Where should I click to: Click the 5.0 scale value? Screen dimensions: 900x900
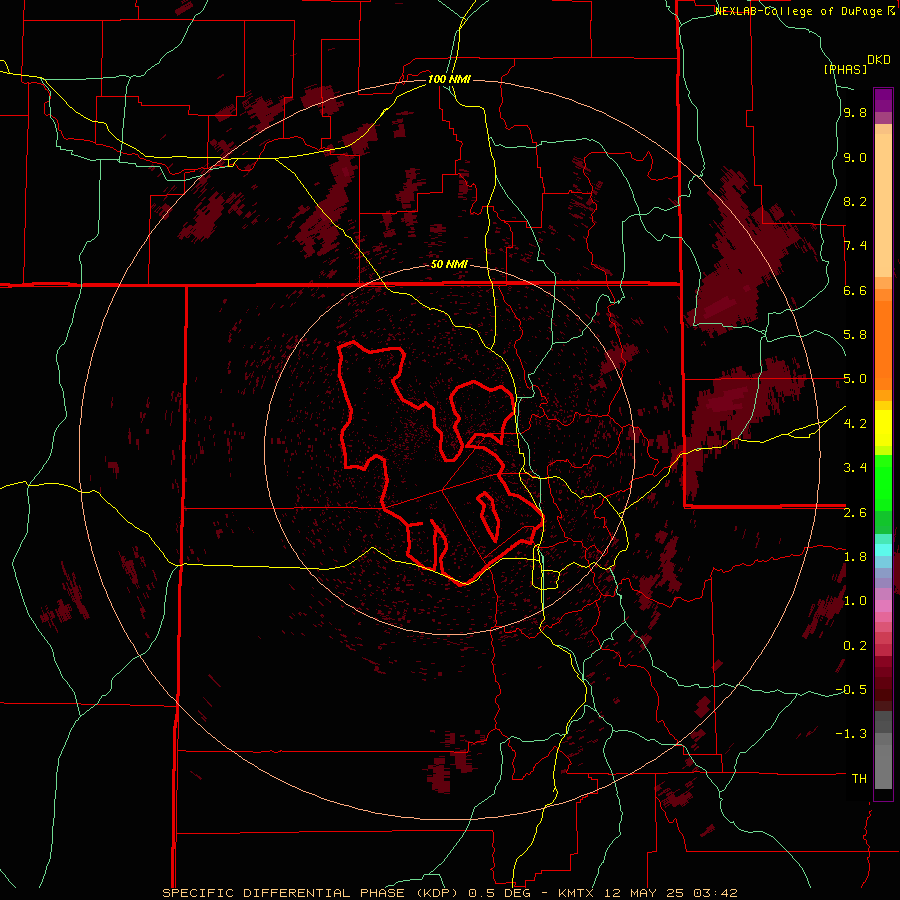click(x=855, y=379)
